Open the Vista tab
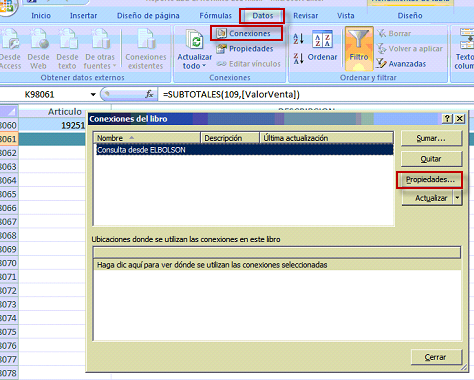474x380 pixels. [x=345, y=16]
